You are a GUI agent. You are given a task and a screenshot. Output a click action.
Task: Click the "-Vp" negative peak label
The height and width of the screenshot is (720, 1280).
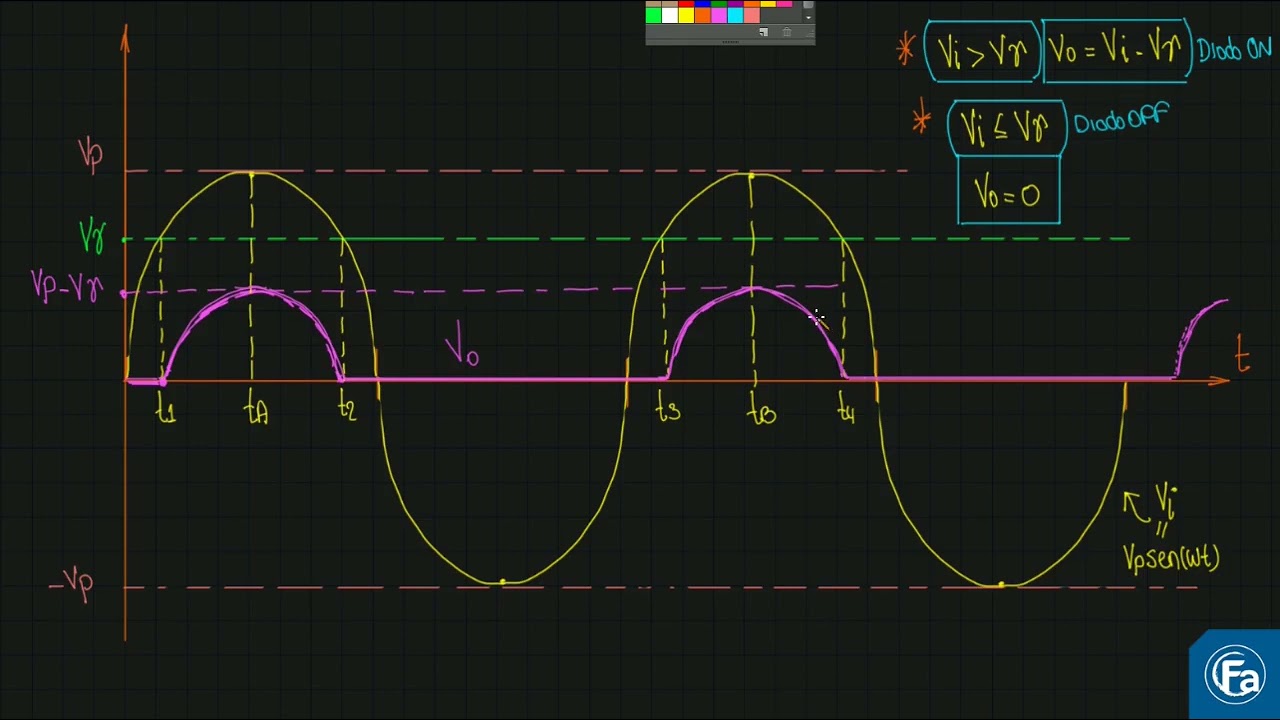pyautogui.click(x=71, y=583)
